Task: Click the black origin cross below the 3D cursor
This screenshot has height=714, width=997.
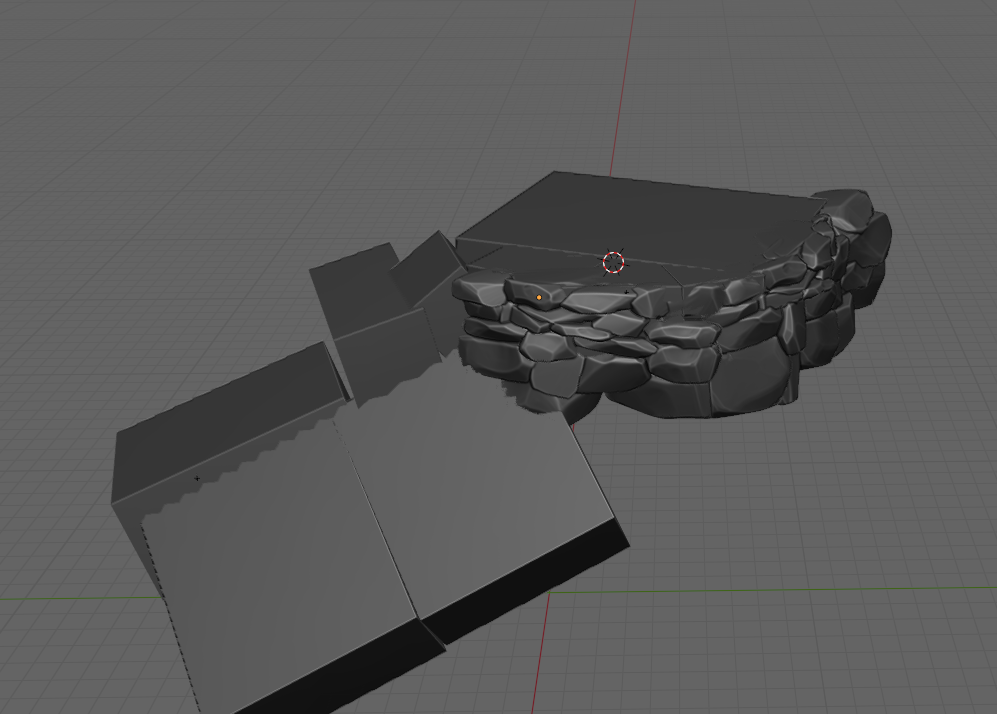Action: [627, 291]
